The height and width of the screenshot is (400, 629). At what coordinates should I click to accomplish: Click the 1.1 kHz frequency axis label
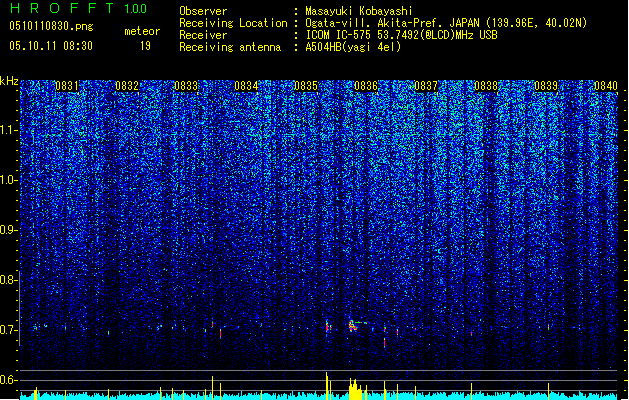8,130
